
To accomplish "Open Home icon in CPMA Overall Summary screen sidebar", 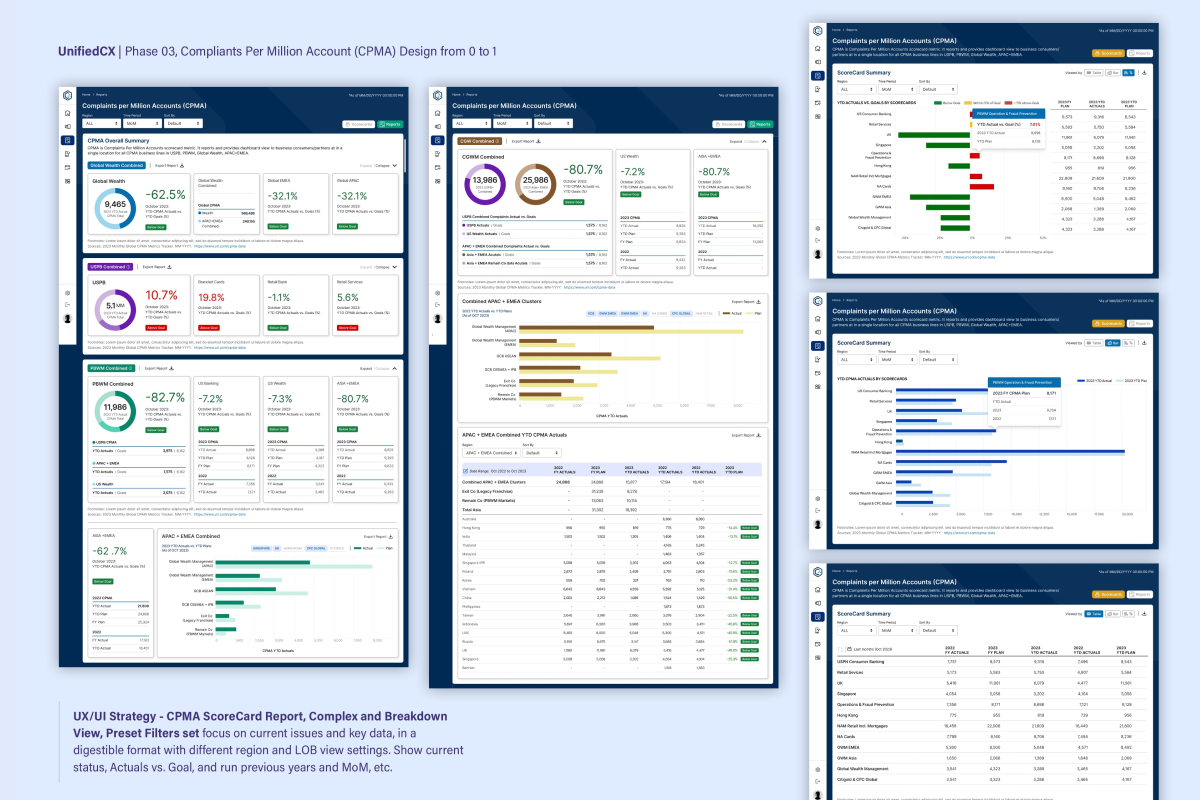I will click(68, 113).
